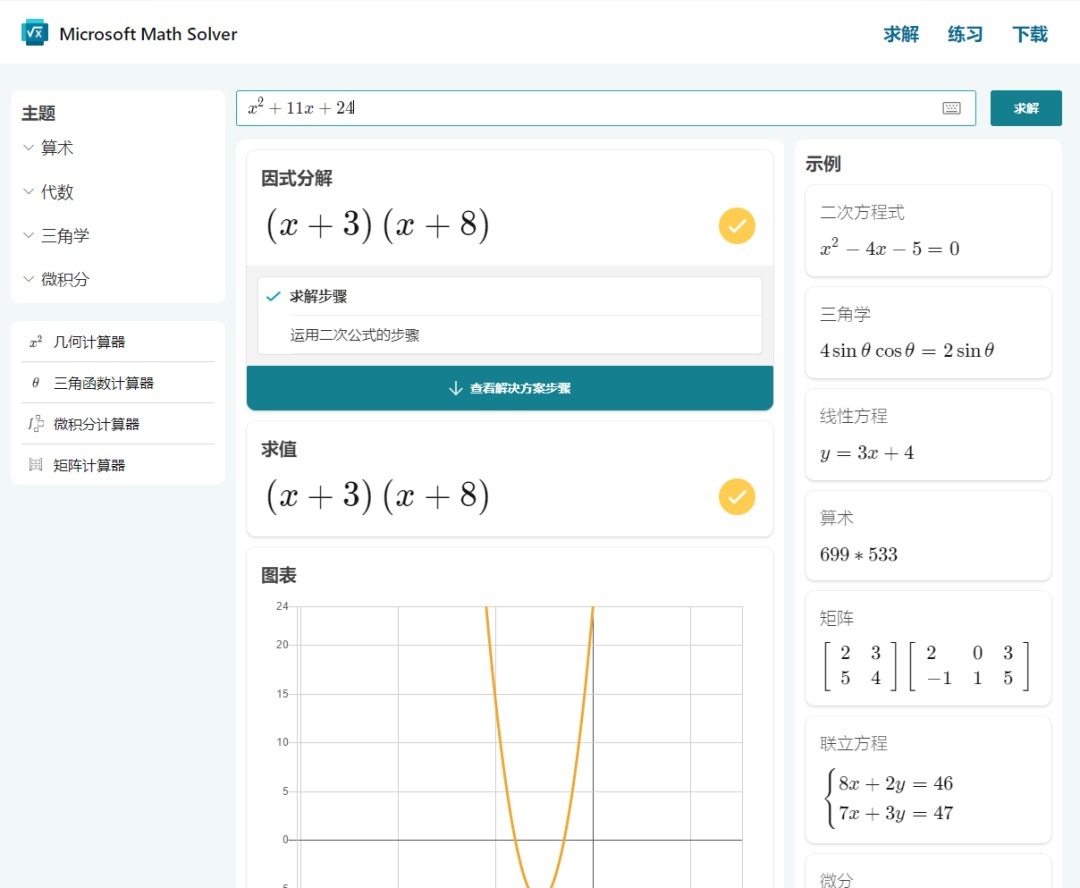Image resolution: width=1080 pixels, height=888 pixels.
Task: Click 查看解决方案步骤 button
Action: pyautogui.click(x=510, y=388)
